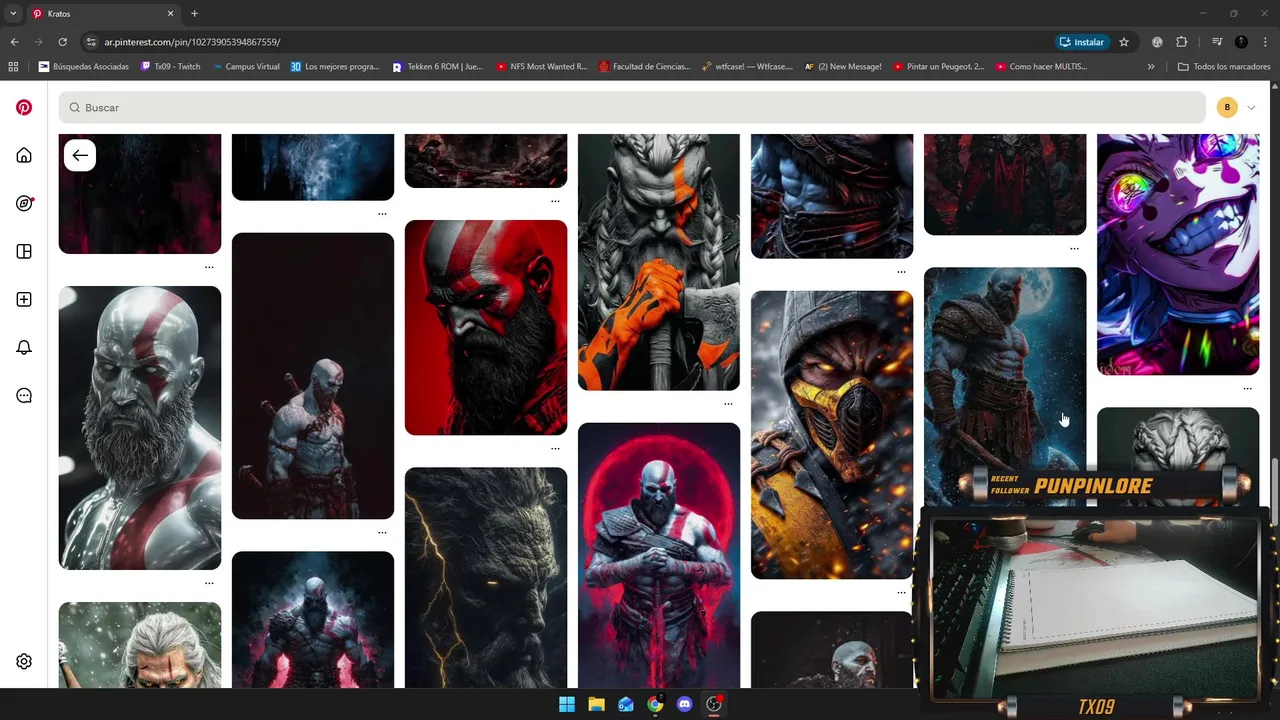
Task: Click the address bar URL
Action: tap(192, 42)
